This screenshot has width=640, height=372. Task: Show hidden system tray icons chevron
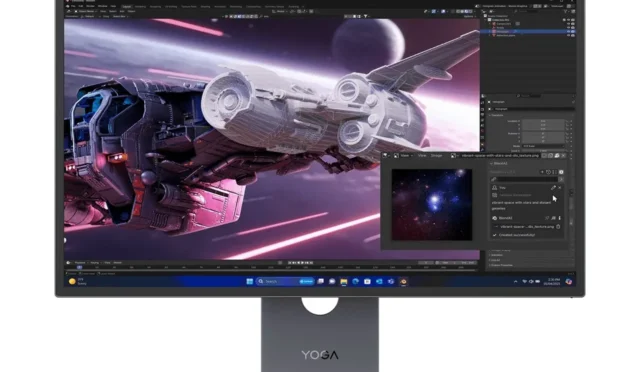[x=516, y=281]
